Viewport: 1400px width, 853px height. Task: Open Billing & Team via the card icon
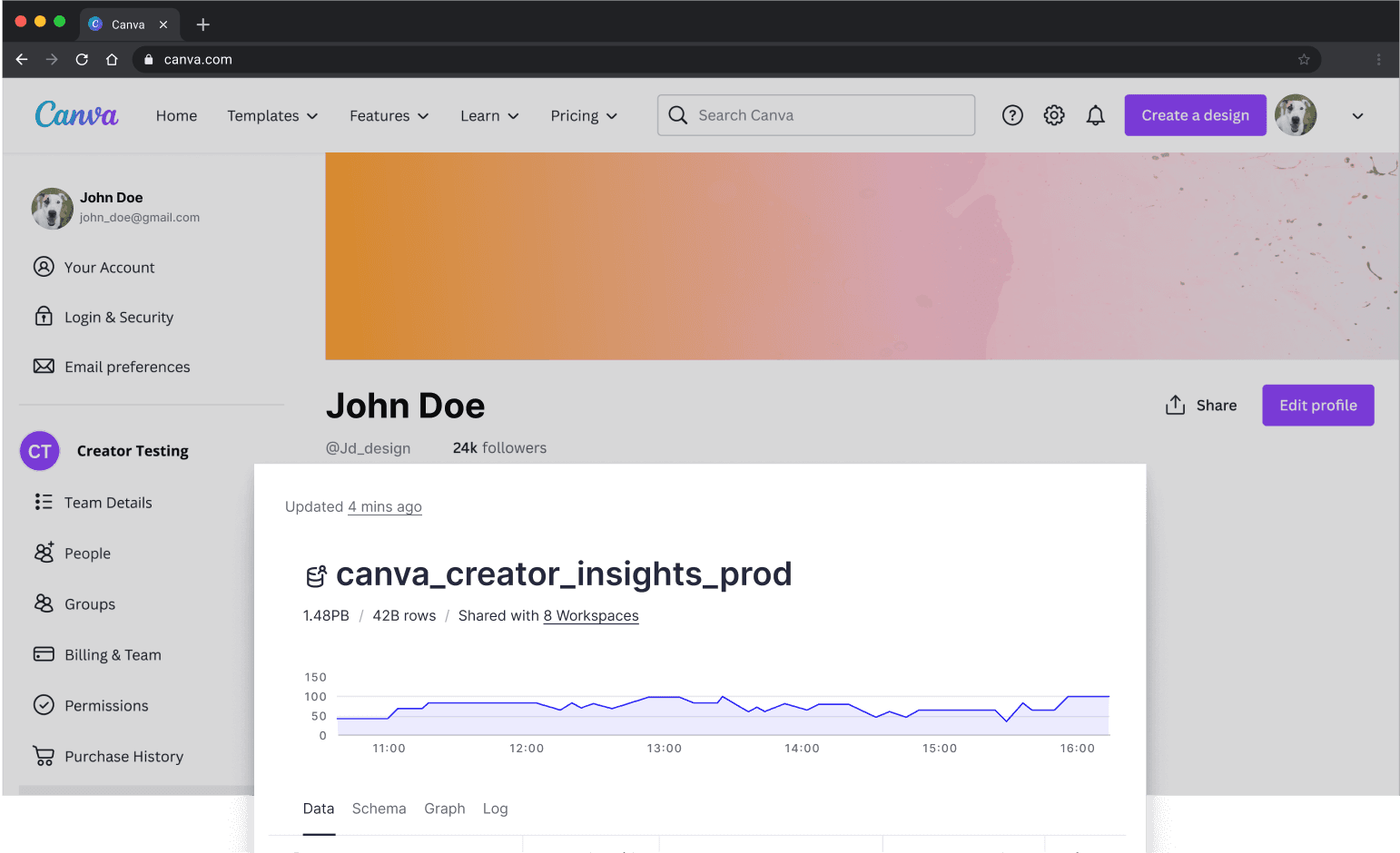click(x=44, y=654)
